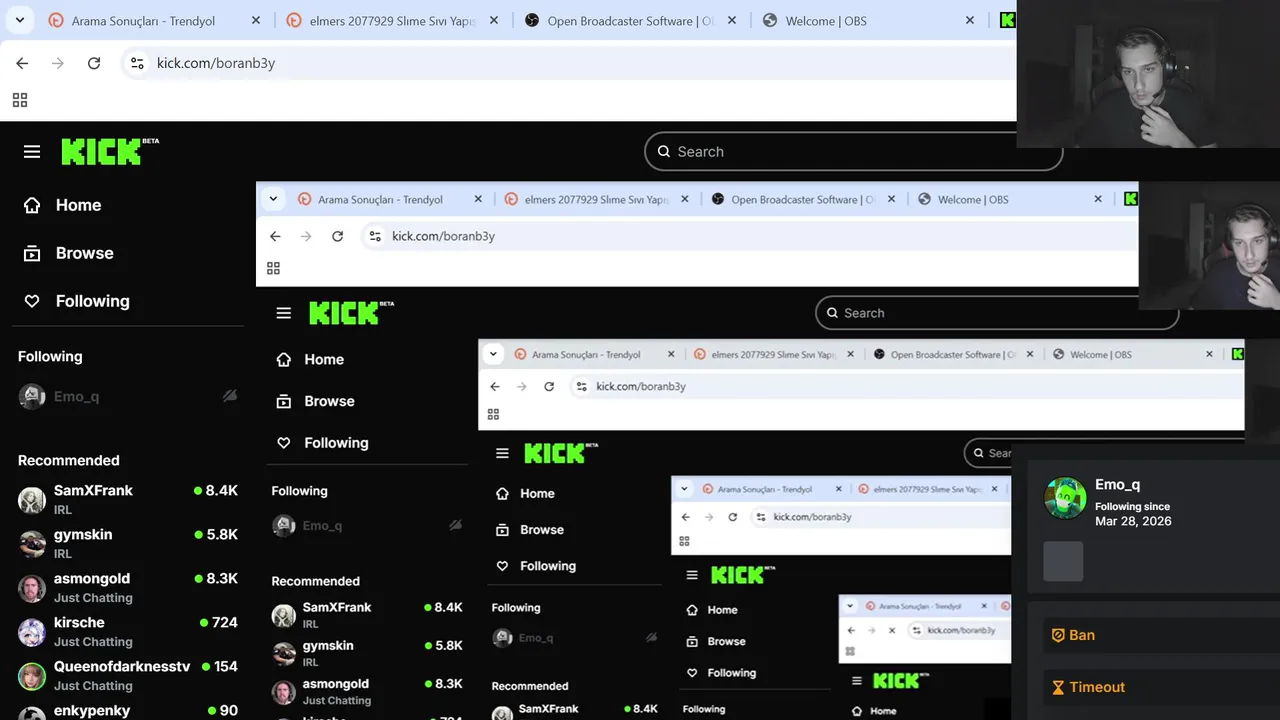Open asmongold channel in largest Recommended list
The height and width of the screenshot is (720, 1280).
[x=128, y=588]
